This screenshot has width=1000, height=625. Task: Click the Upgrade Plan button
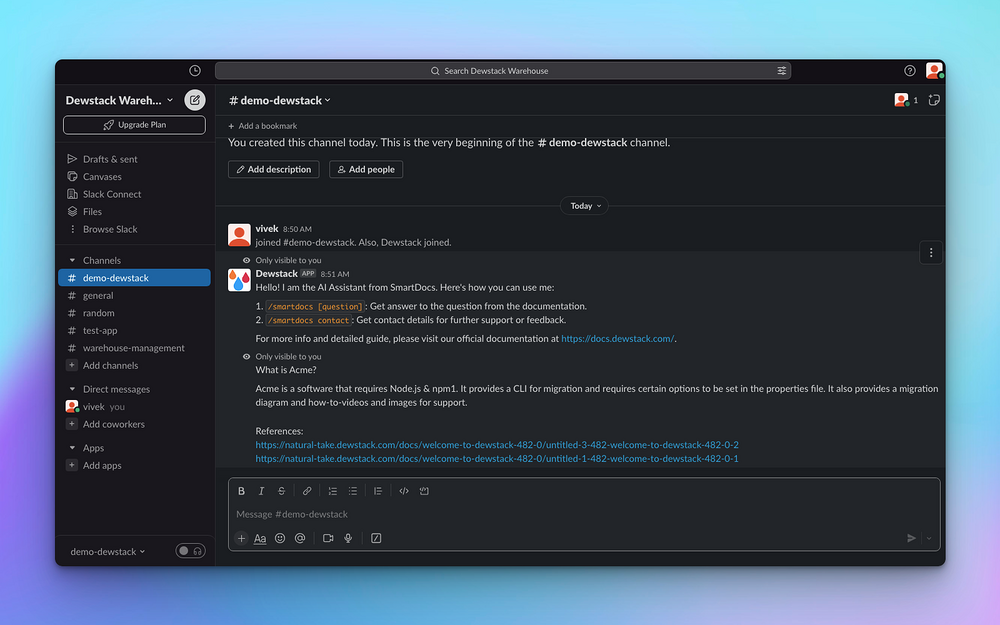[135, 125]
